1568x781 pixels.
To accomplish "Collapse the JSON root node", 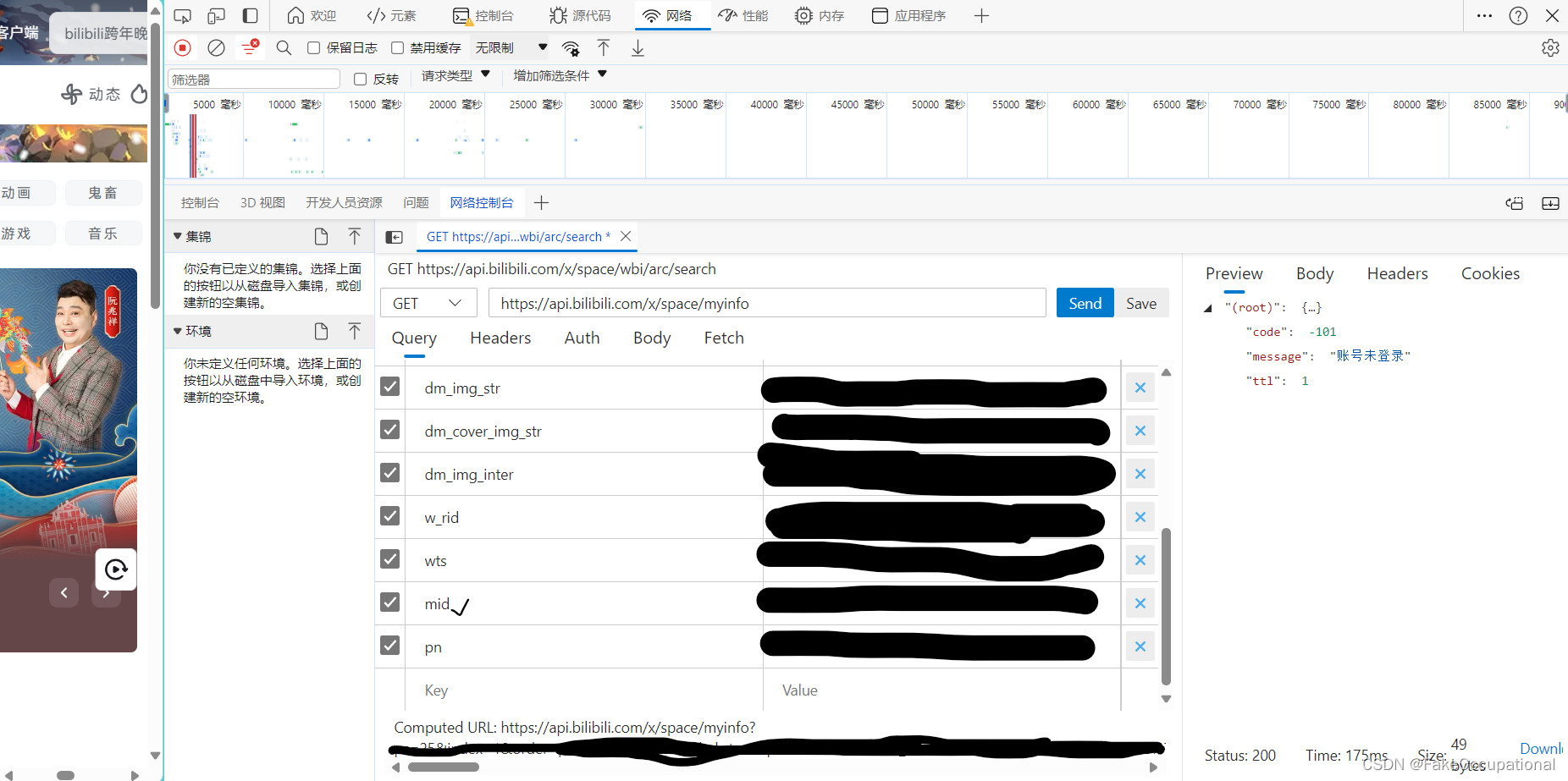I will (x=1208, y=308).
